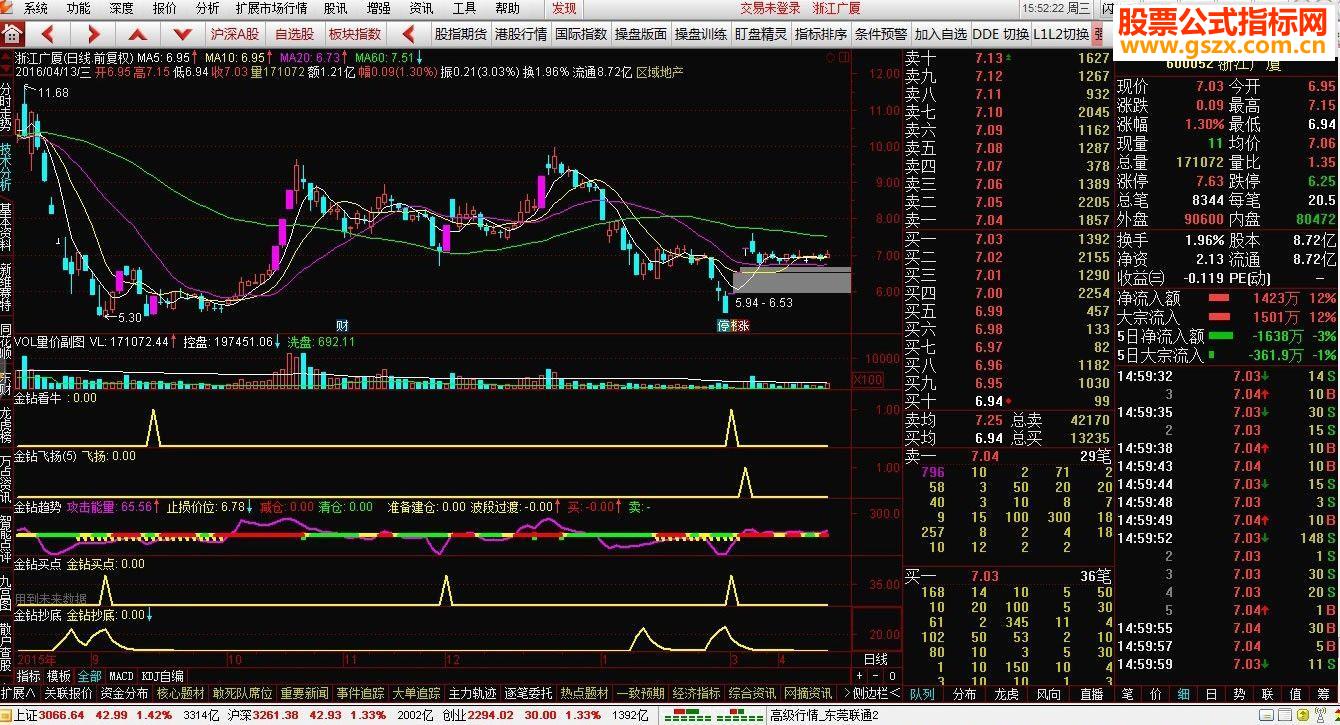Click 加入自选 toolbar button
This screenshot has width=1340, height=725.
941,34
